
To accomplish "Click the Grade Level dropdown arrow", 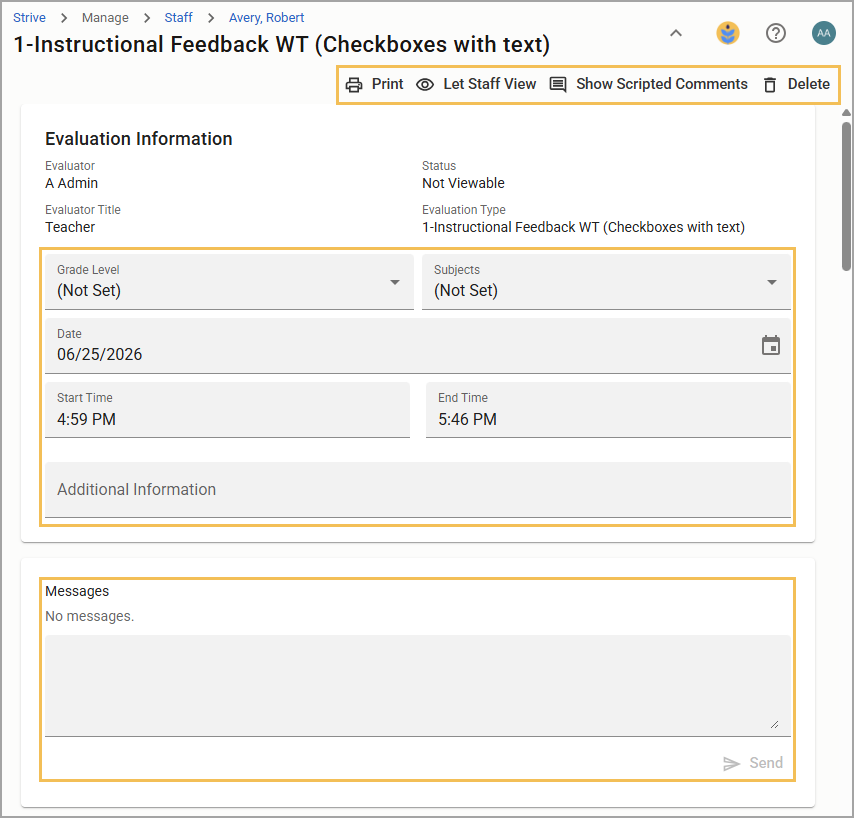I will point(395,282).
